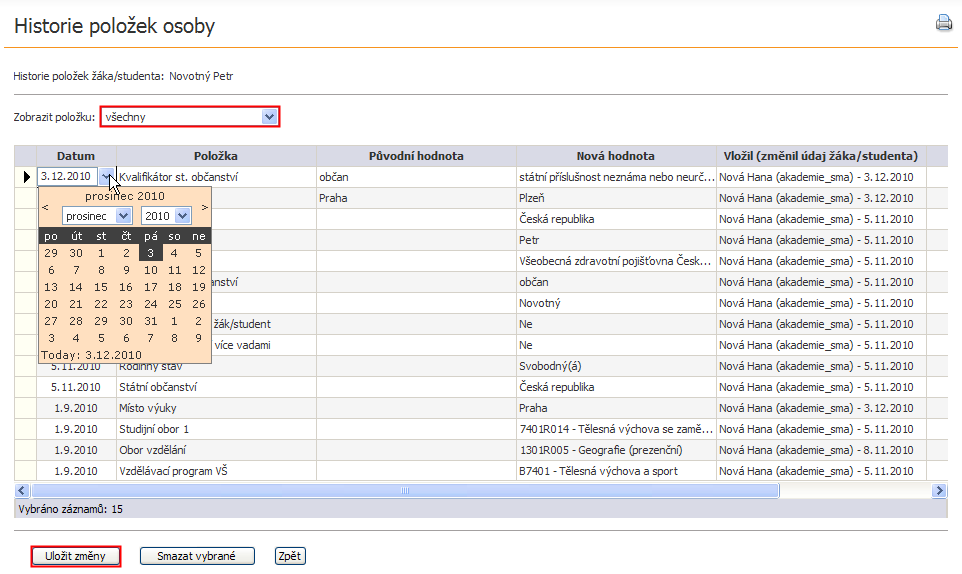Click horizontal scrollbar right arrow

939,491
